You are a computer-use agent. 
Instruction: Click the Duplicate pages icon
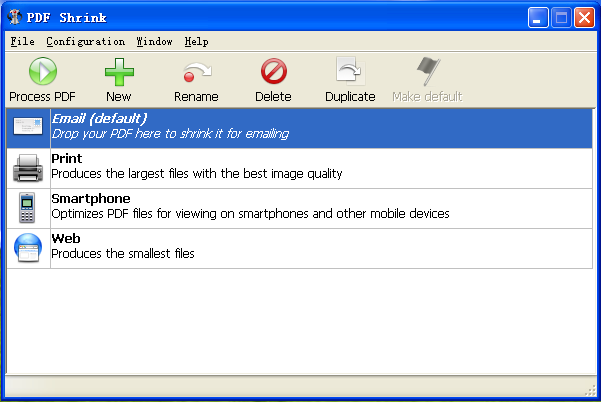click(x=350, y=71)
